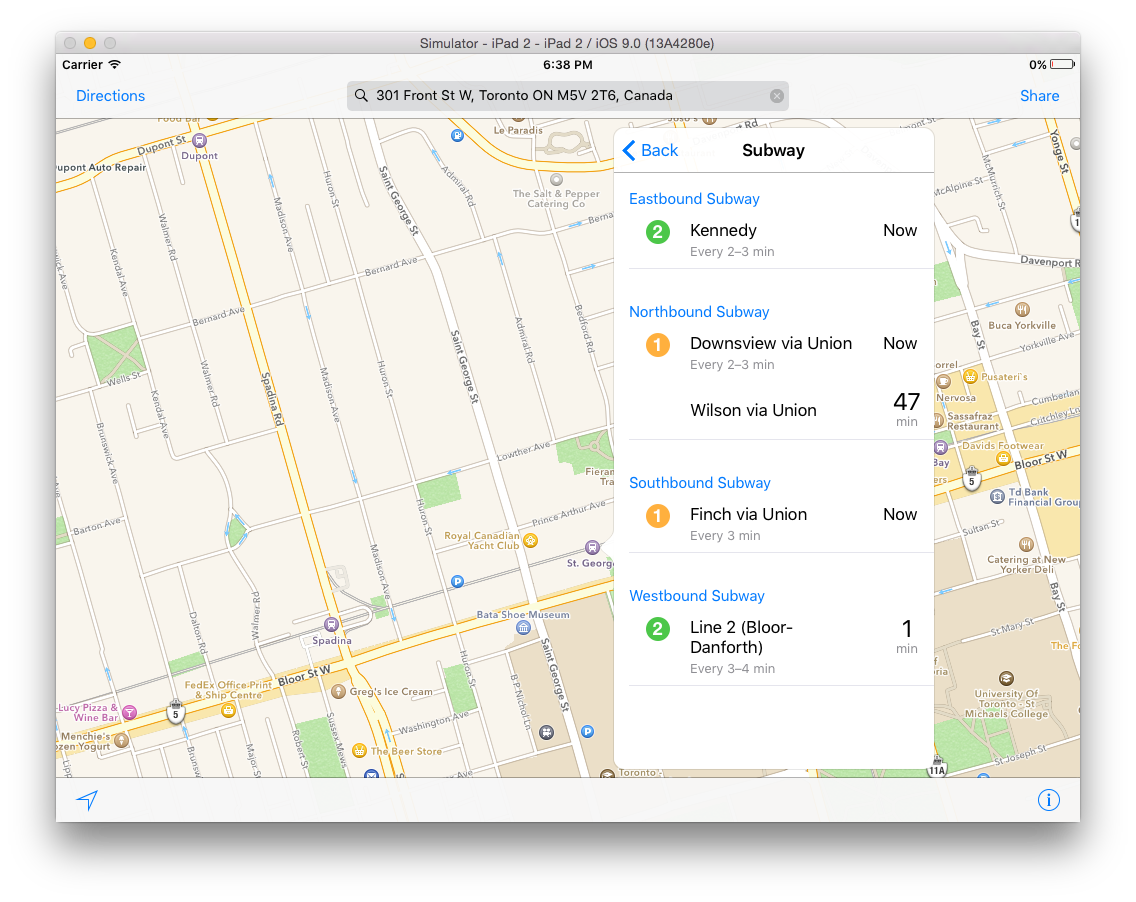Tap the FedEx Office Print pin
This screenshot has width=1136, height=902.
pos(228,711)
